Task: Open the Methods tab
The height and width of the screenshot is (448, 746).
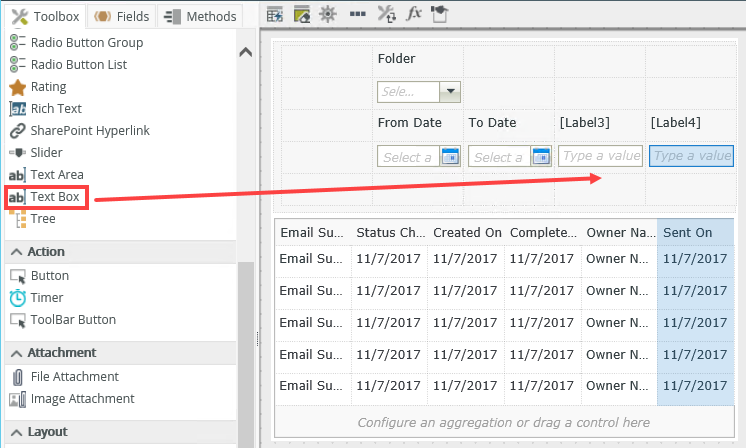Action: point(200,17)
